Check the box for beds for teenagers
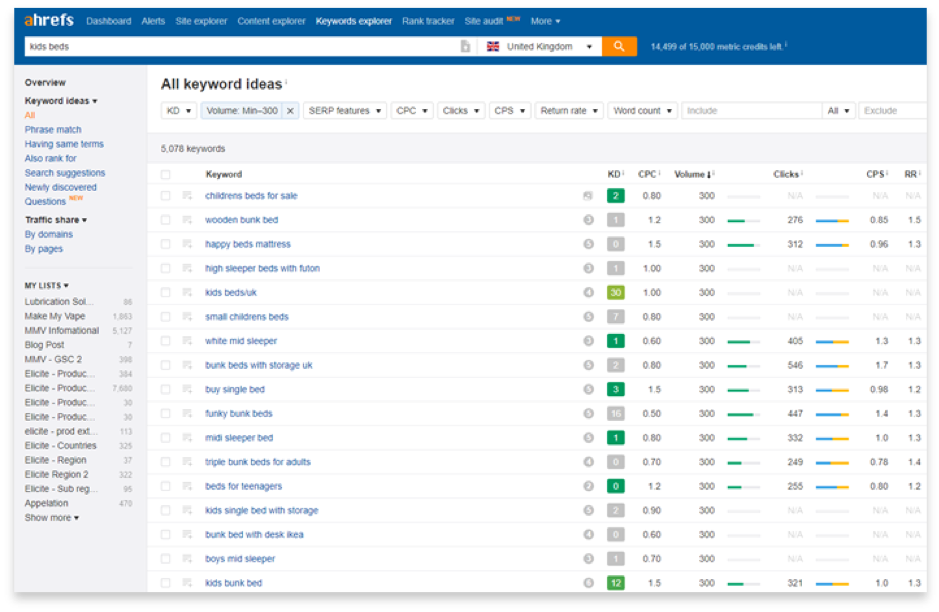This screenshot has width=939, height=612. tap(165, 486)
